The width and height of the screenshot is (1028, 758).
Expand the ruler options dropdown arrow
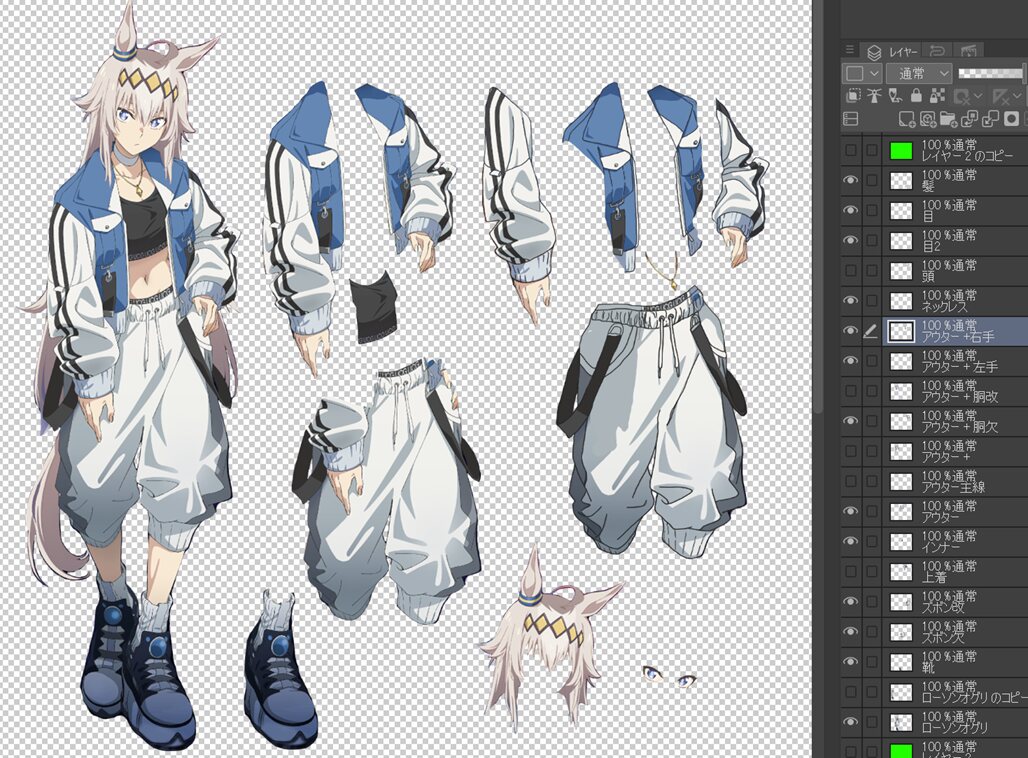(x=1017, y=97)
